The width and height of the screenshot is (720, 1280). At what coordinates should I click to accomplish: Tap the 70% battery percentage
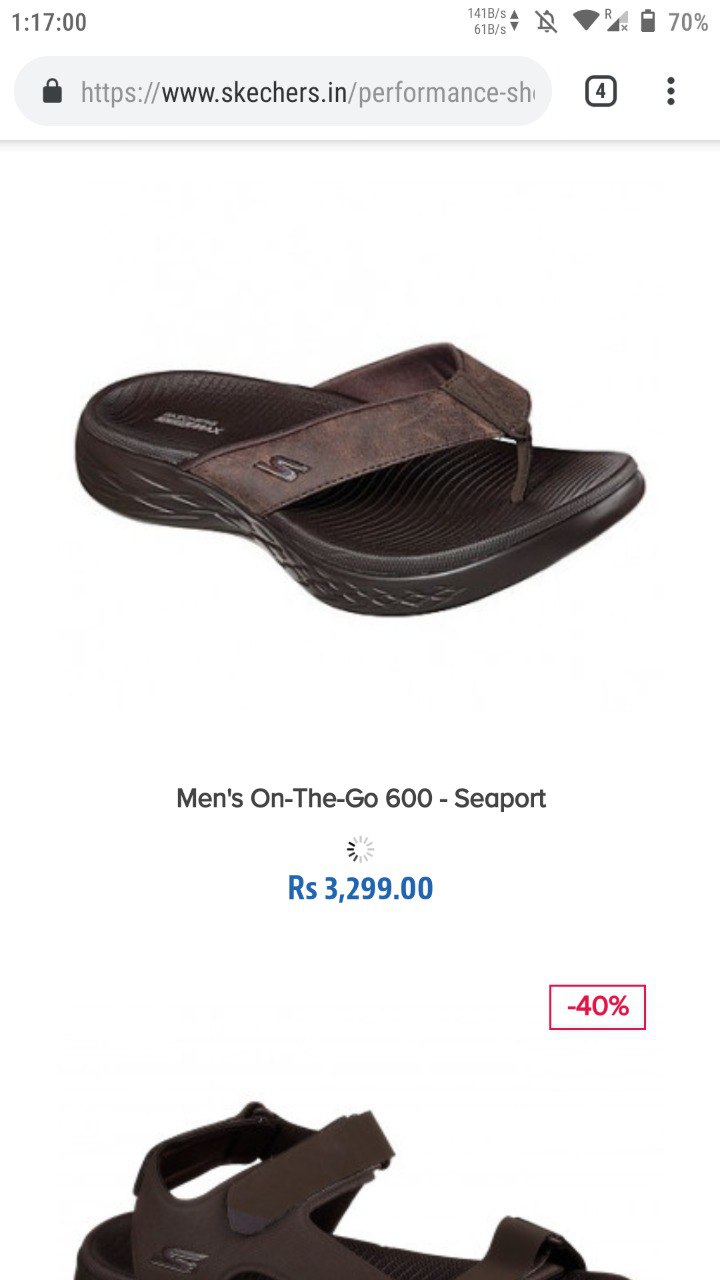click(x=688, y=22)
